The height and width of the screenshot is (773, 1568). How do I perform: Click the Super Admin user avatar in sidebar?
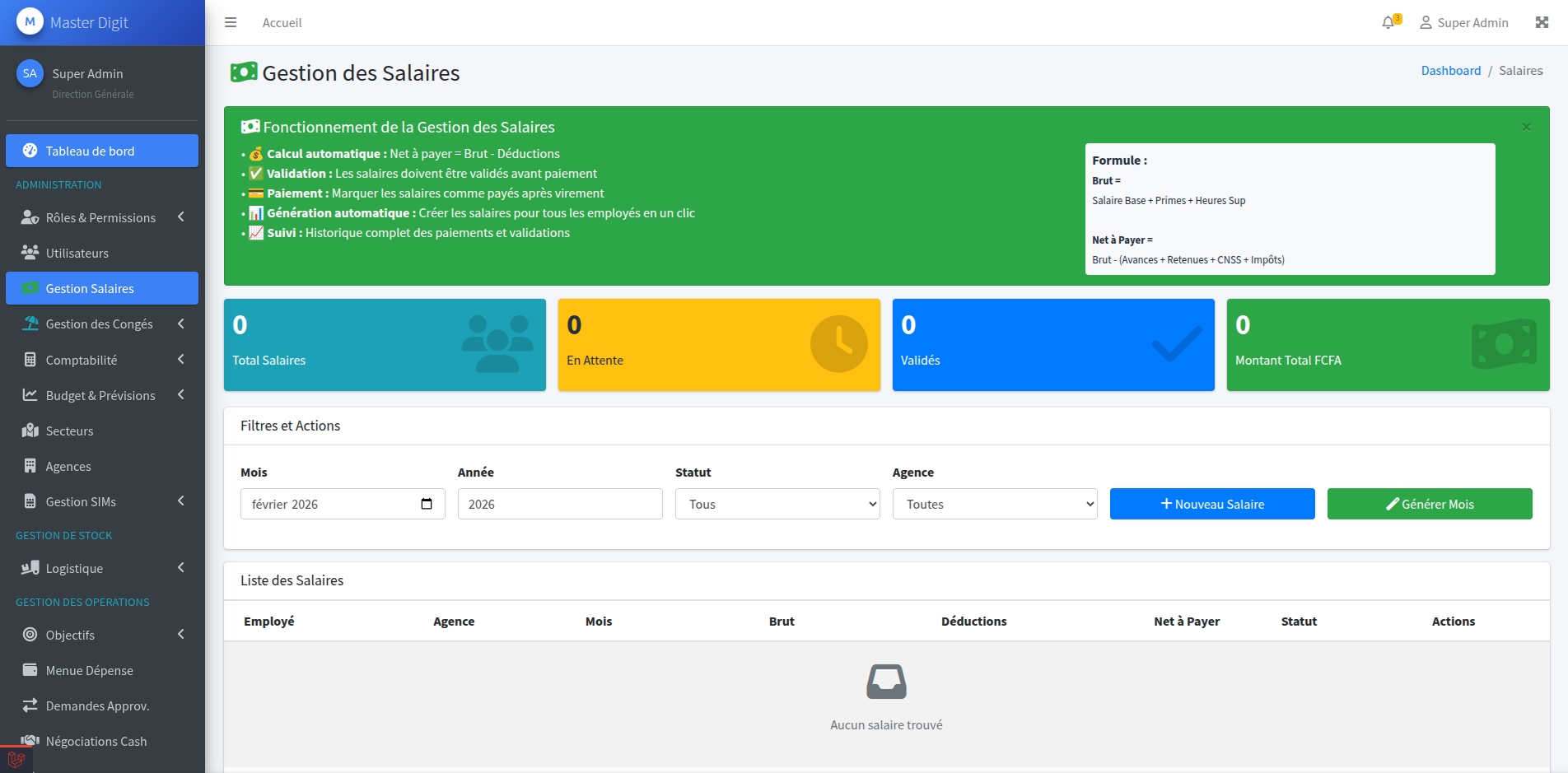tap(30, 73)
